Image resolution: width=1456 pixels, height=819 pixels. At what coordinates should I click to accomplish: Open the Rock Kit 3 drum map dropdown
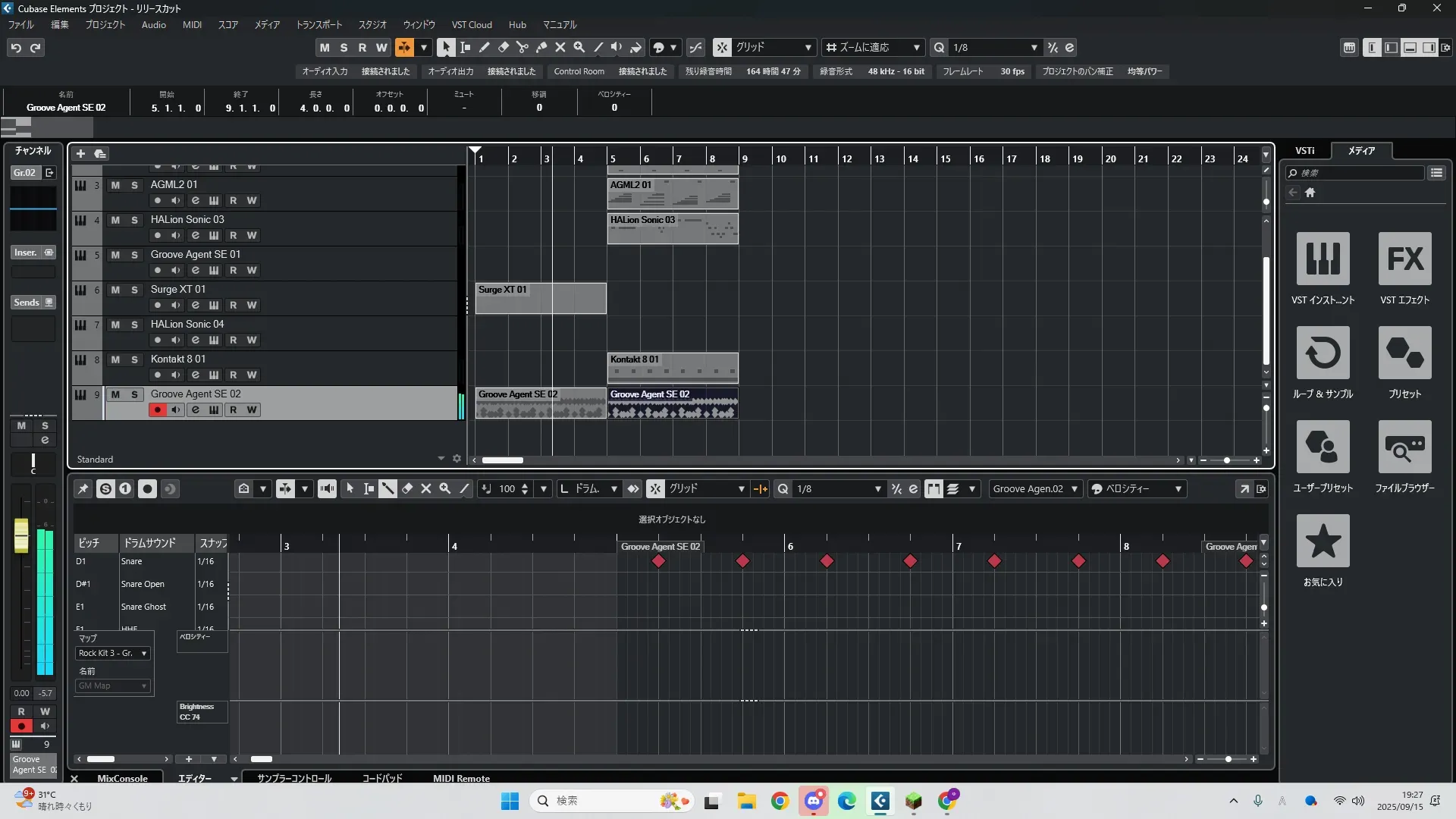click(x=113, y=653)
